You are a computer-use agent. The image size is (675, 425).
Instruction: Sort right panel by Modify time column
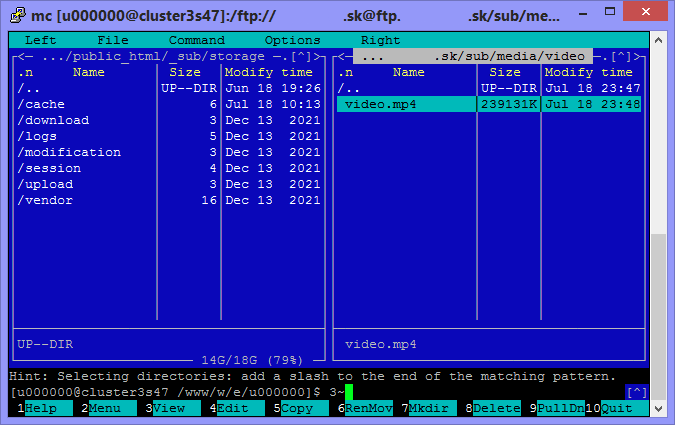coord(588,72)
